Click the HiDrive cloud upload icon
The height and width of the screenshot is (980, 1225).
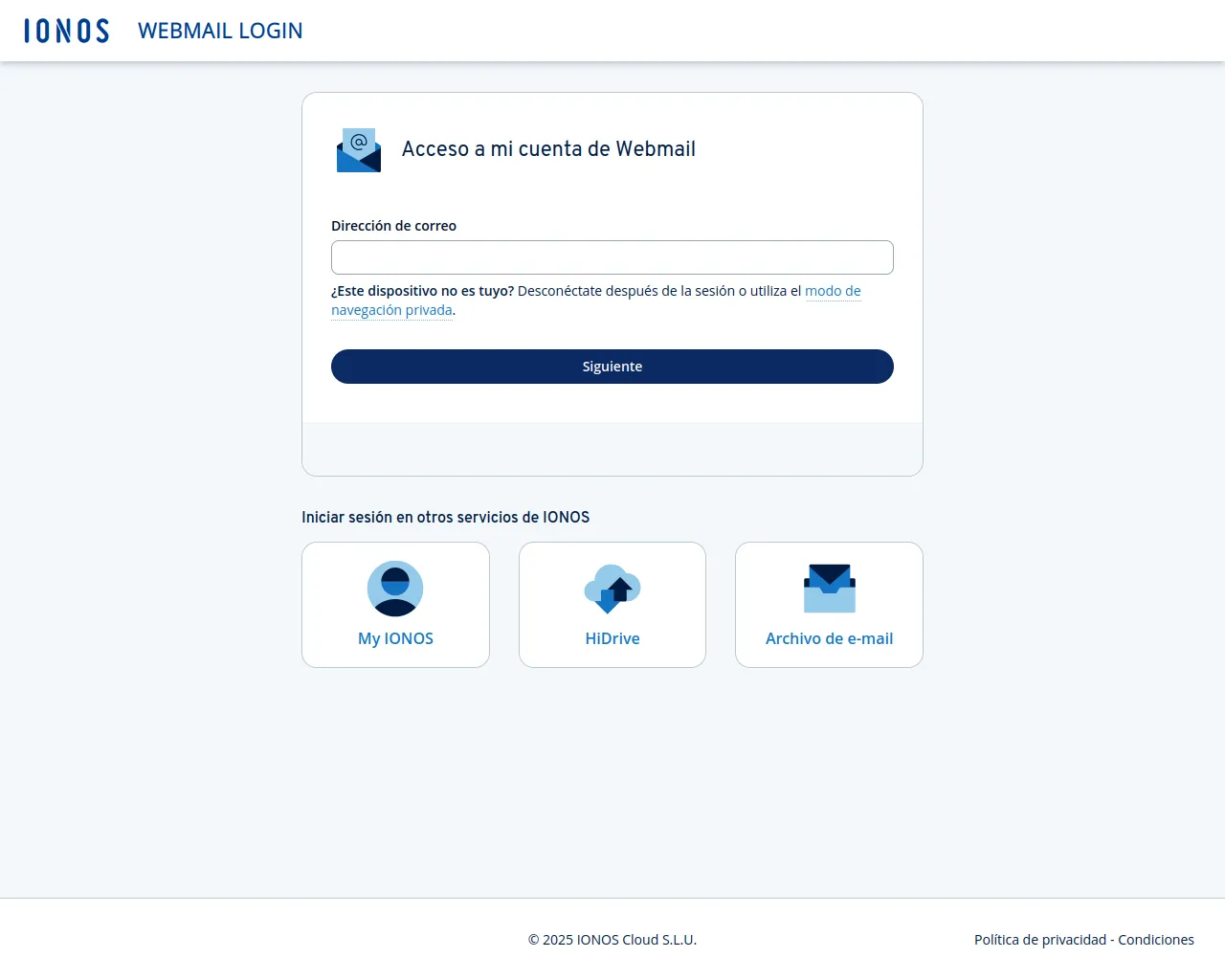click(x=612, y=589)
